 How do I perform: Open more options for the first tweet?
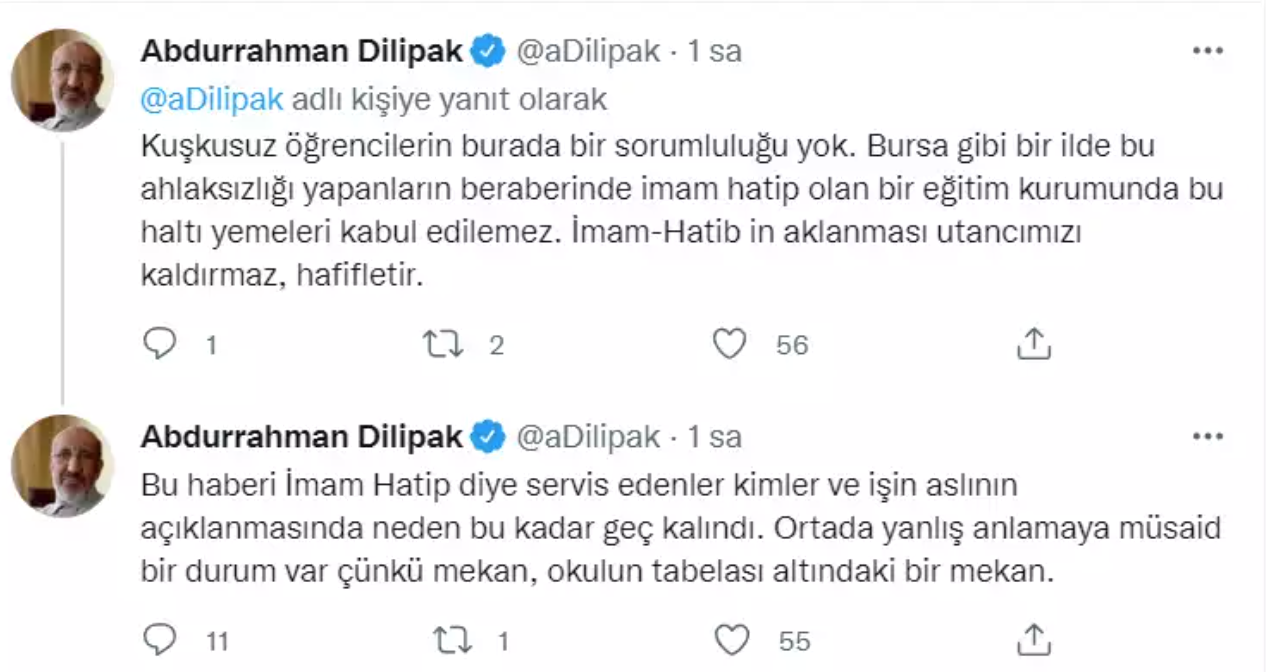[1208, 51]
